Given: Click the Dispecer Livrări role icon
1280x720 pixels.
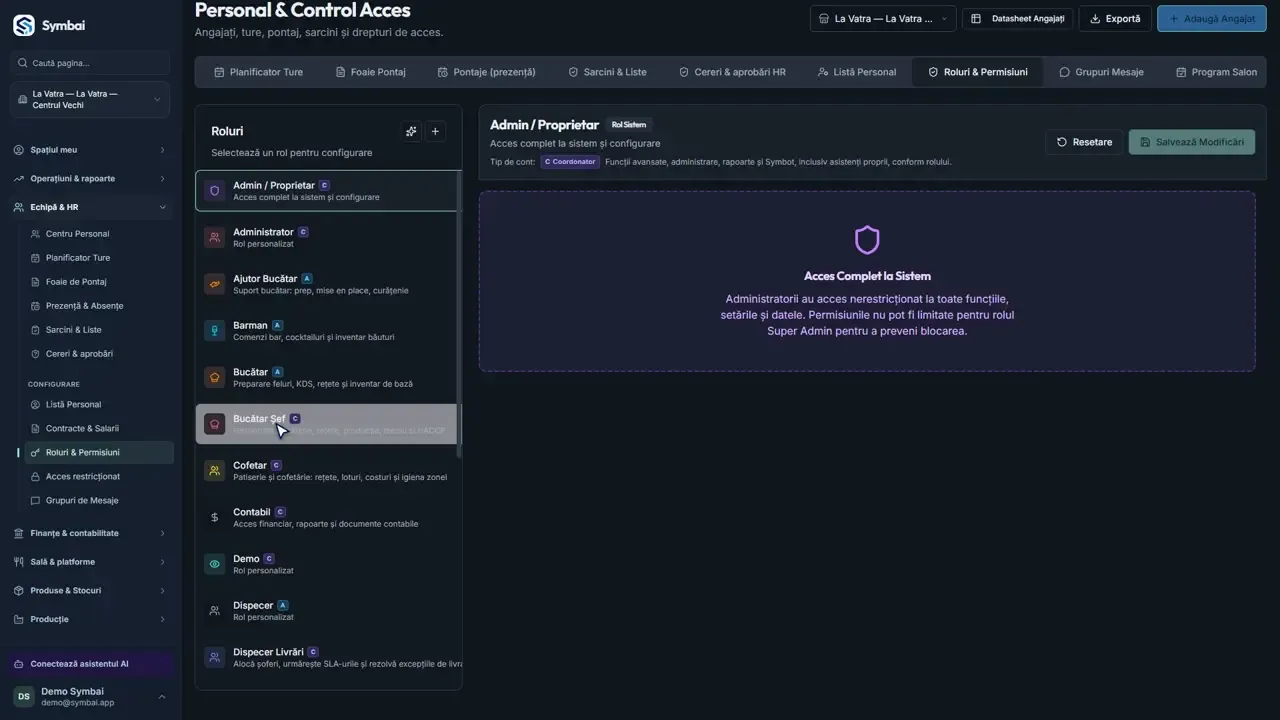Looking at the screenshot, I should tap(215, 658).
